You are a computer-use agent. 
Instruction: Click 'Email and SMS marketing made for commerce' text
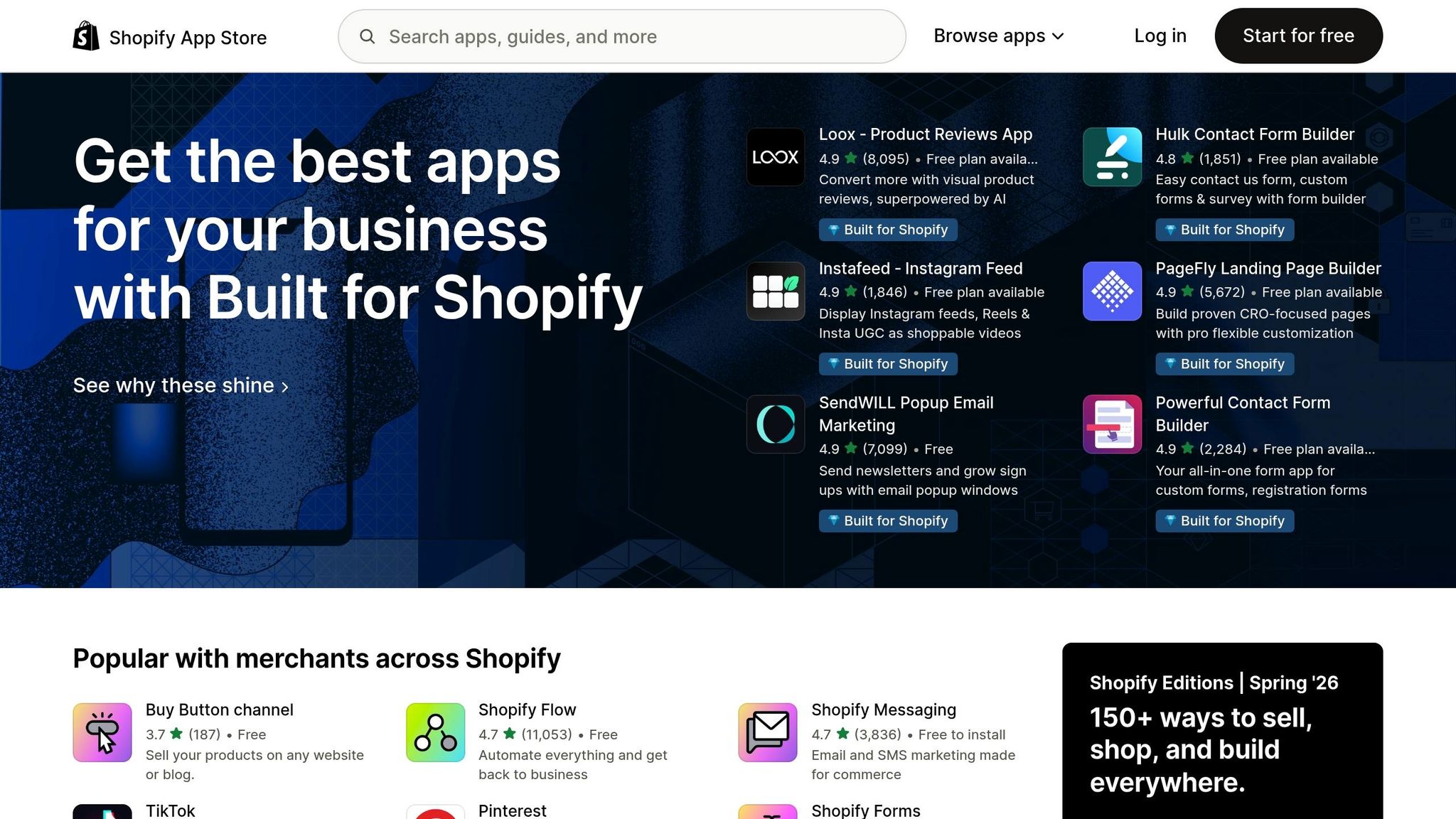914,765
